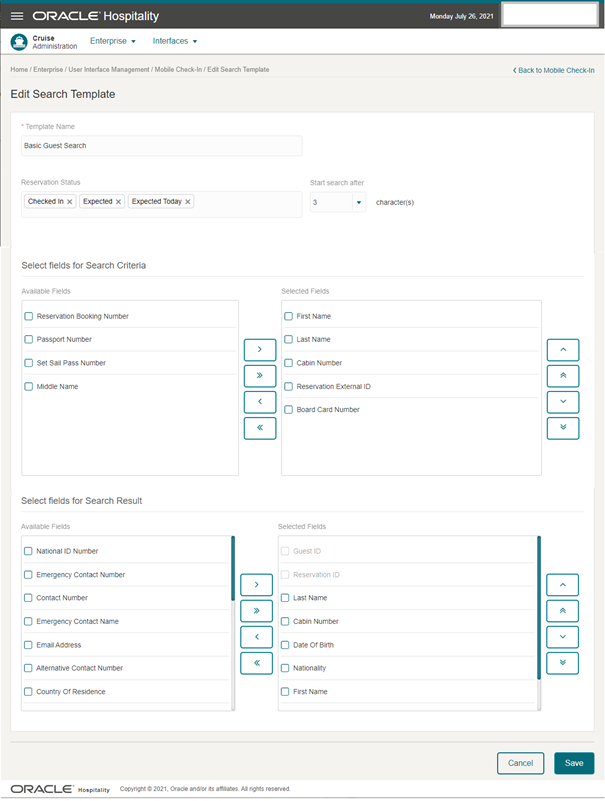
Task: Move selected field left in Search Result
Action: [257, 637]
